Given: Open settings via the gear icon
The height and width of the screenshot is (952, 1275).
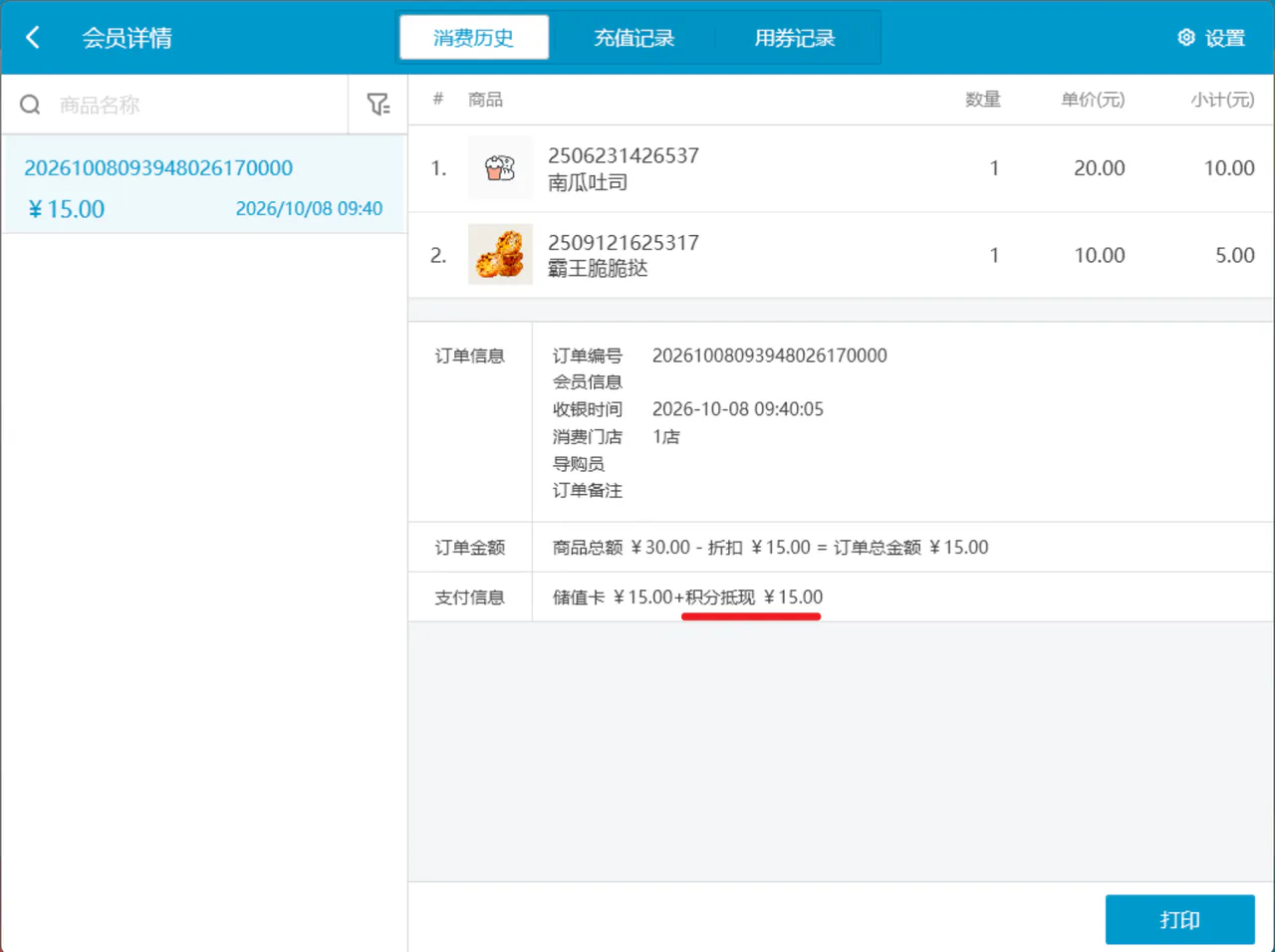Looking at the screenshot, I should tap(1186, 38).
